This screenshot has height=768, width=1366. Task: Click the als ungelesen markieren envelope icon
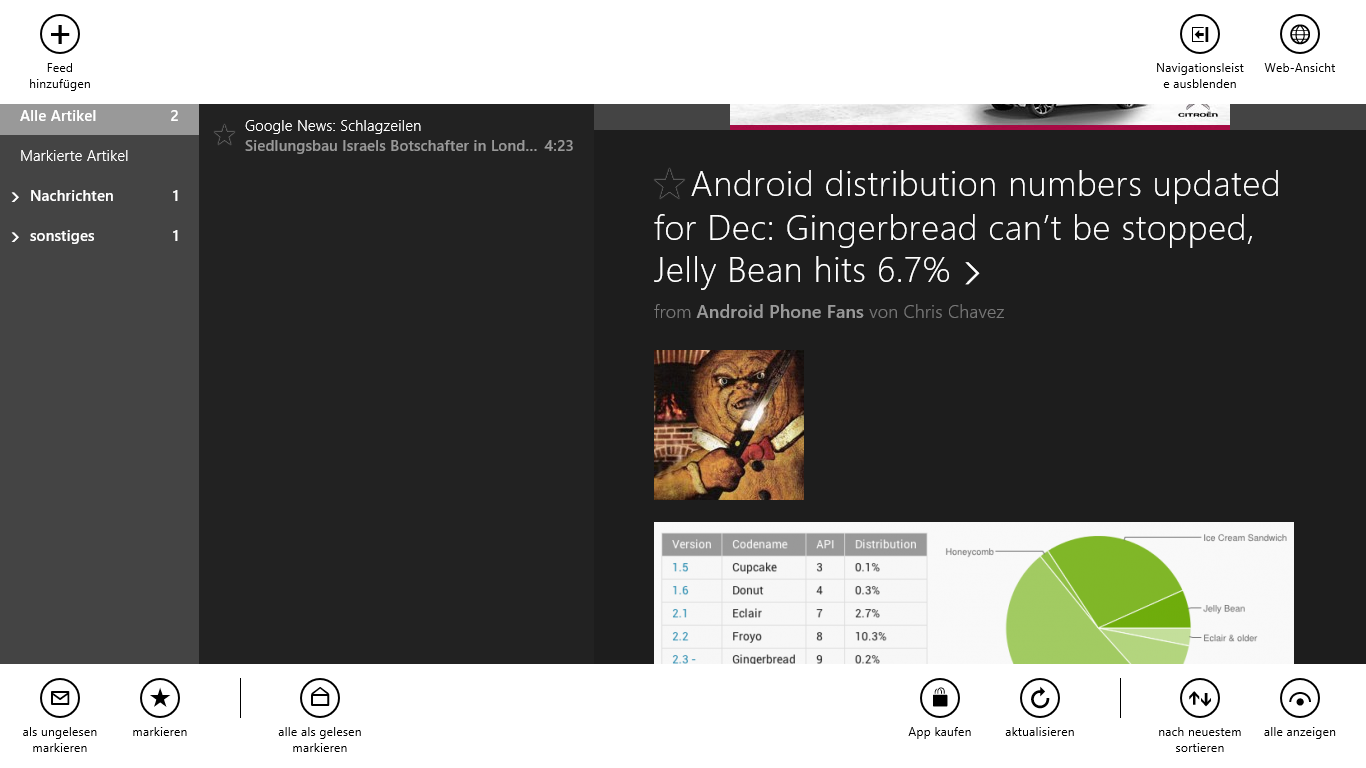pos(60,698)
